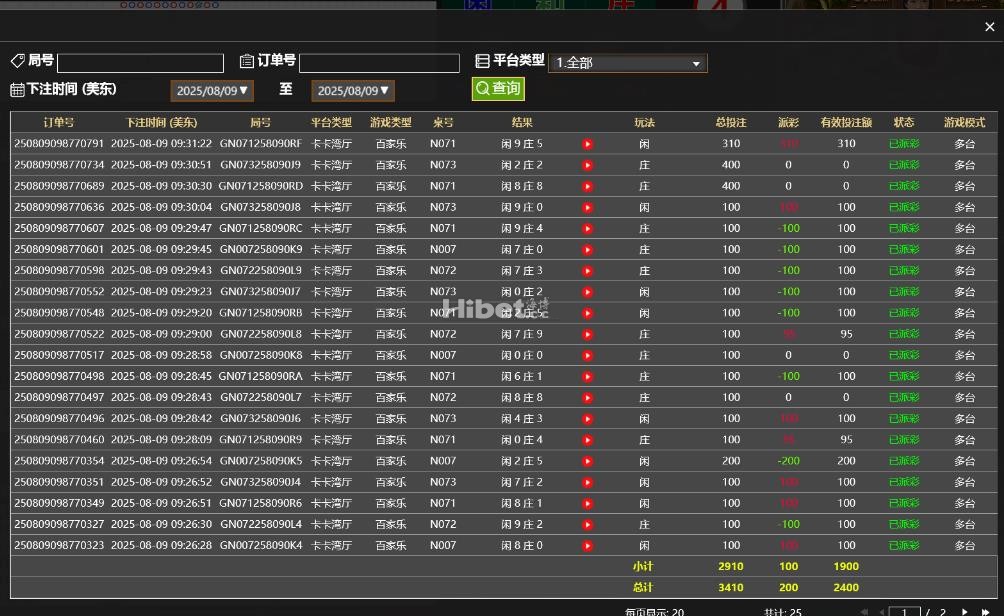This screenshot has height=616, width=1004.
Task: Focus the 订单号 order number input
Action: (x=379, y=63)
